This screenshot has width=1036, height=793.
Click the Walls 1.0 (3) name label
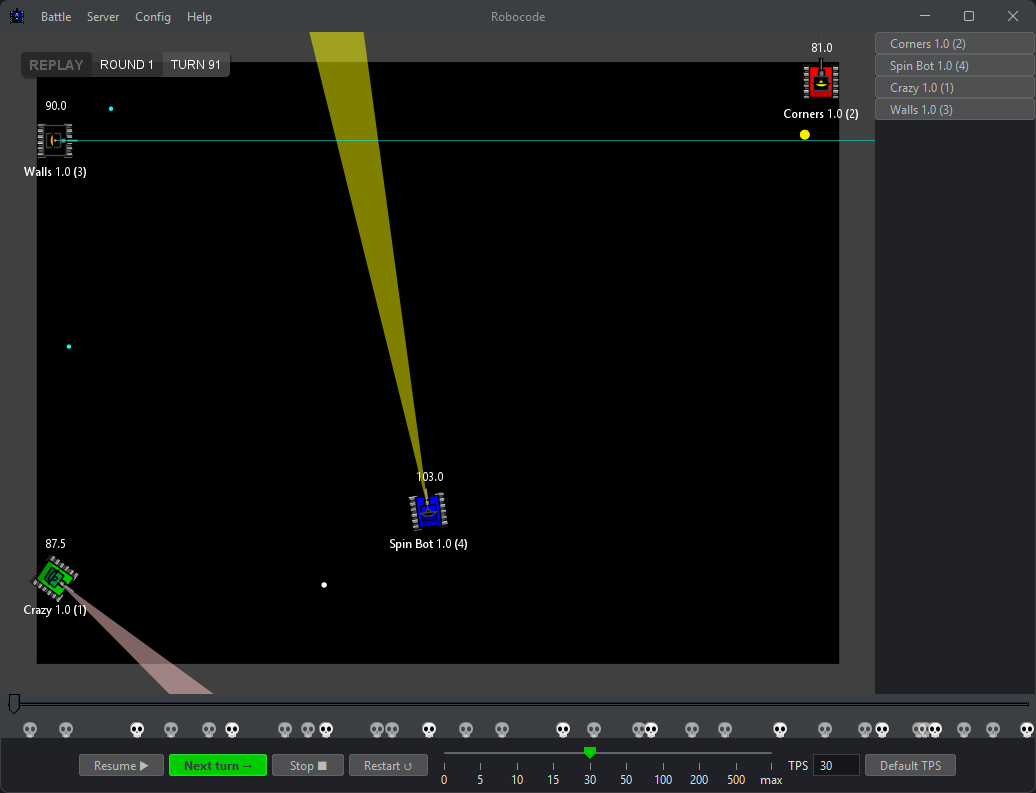pyautogui.click(x=55, y=172)
